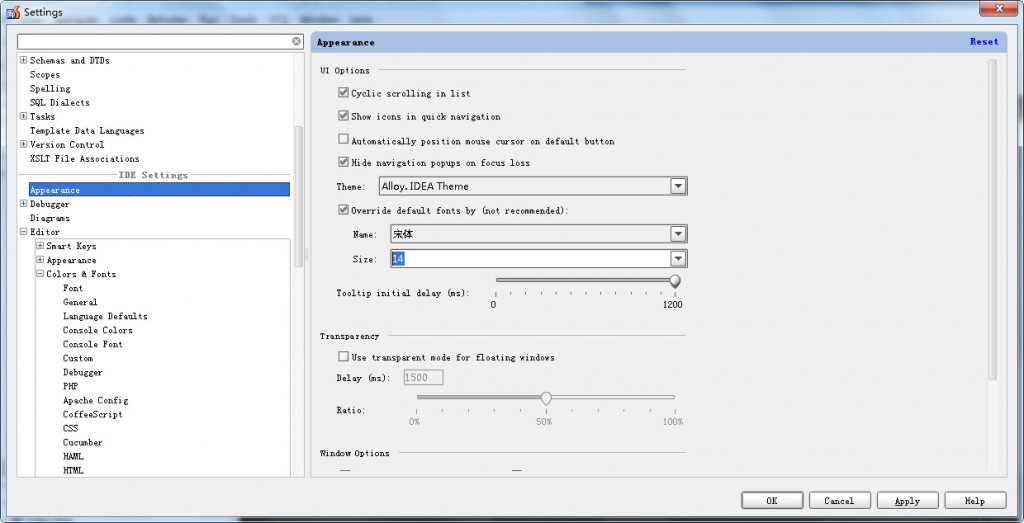Toggle Cyclic scrolling in list checkbox
Image resolution: width=1024 pixels, height=523 pixels.
[x=344, y=93]
